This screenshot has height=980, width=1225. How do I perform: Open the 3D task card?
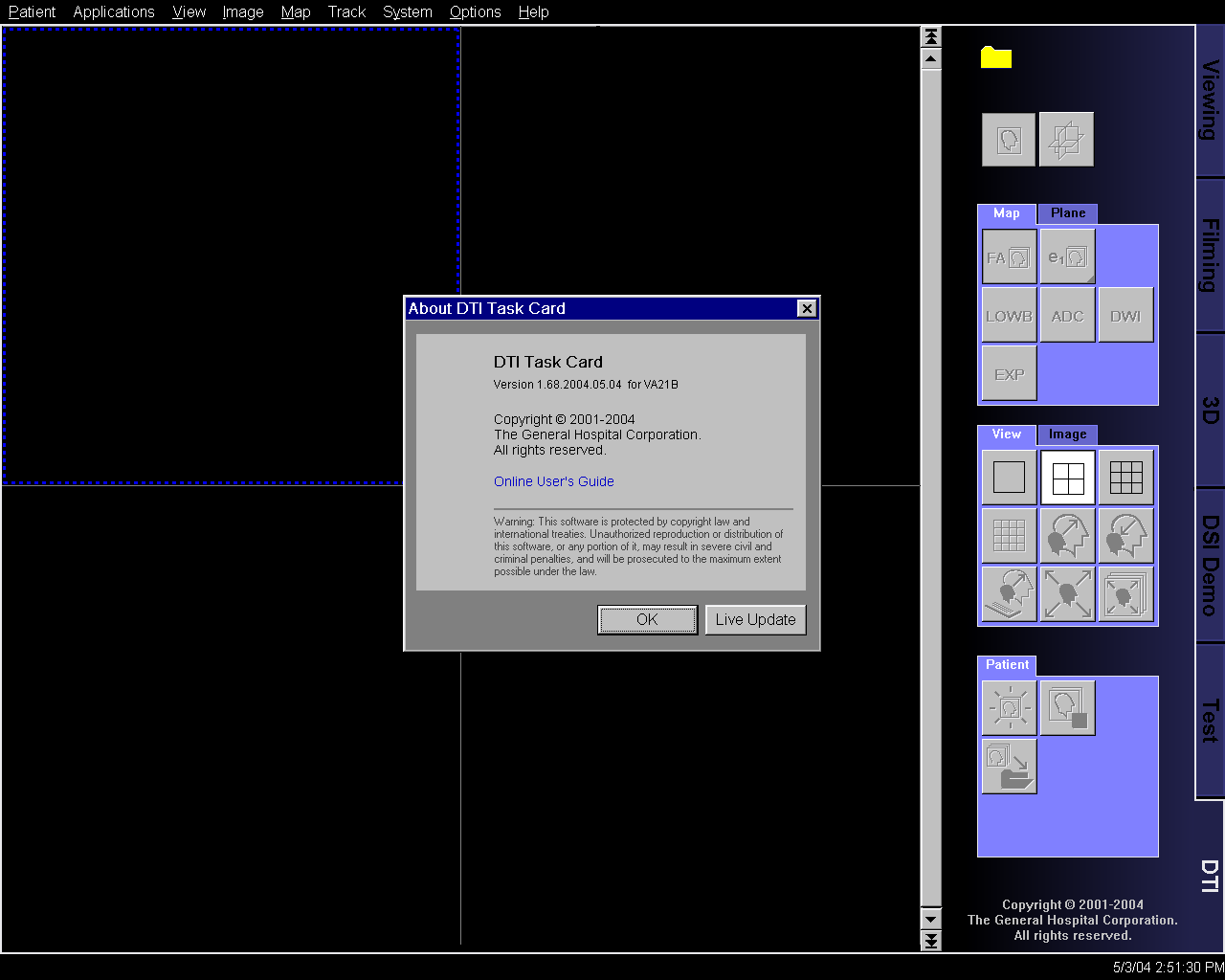click(x=1210, y=411)
